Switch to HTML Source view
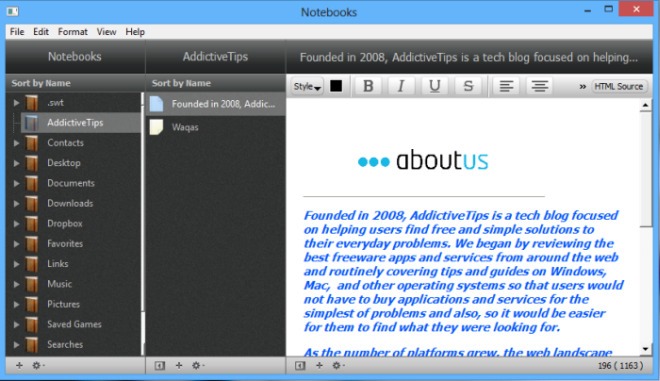660x381 pixels. (618, 86)
